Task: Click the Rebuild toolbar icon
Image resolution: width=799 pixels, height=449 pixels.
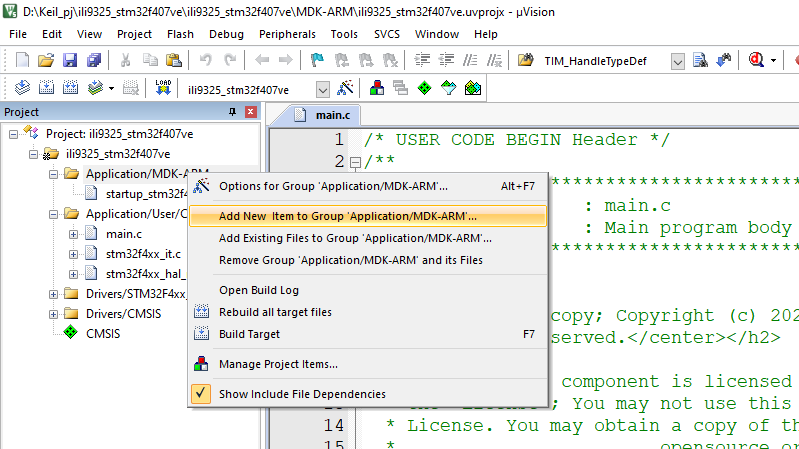Action: click(70, 88)
